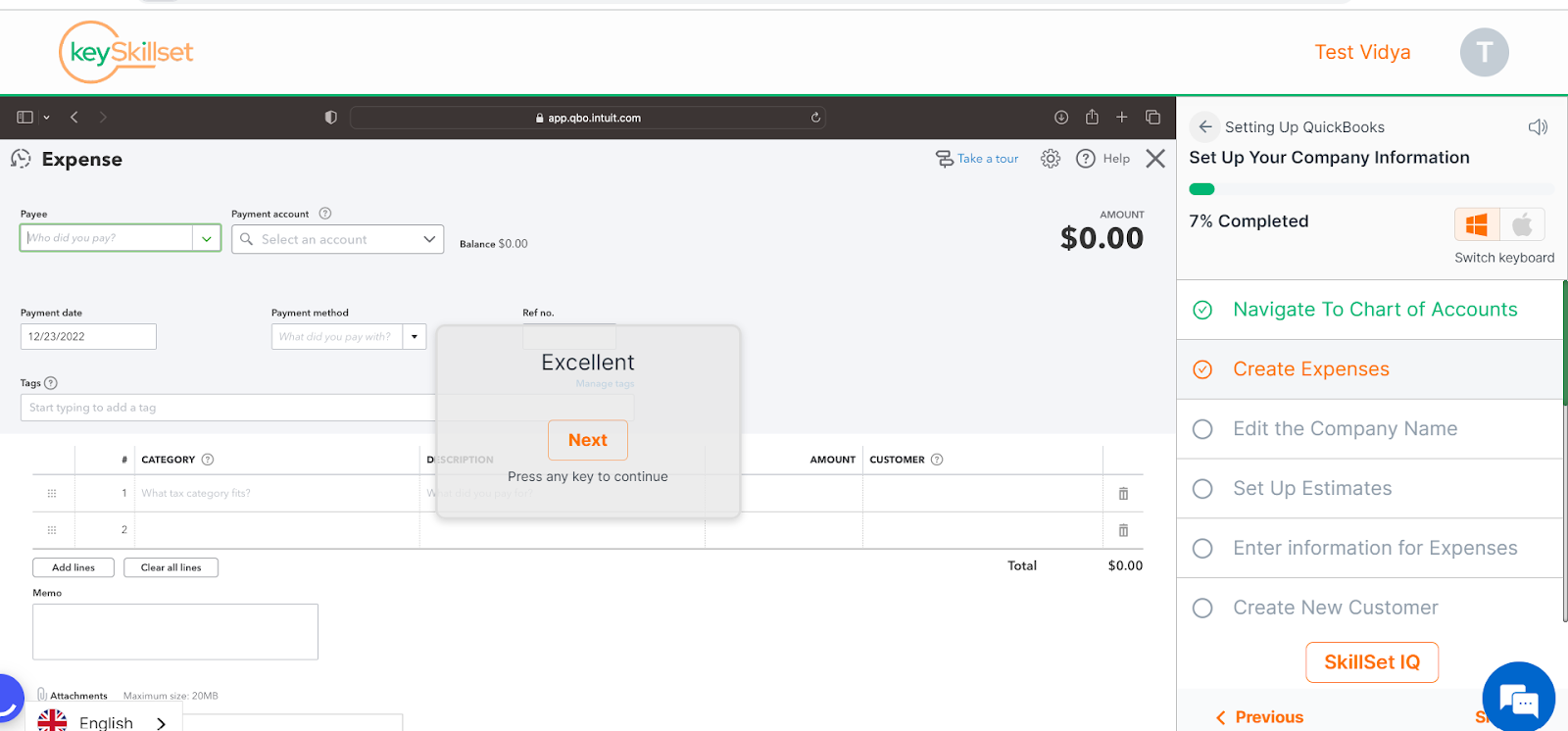Click the Test Vidya username
This screenshot has width=1568, height=731.
[x=1362, y=52]
